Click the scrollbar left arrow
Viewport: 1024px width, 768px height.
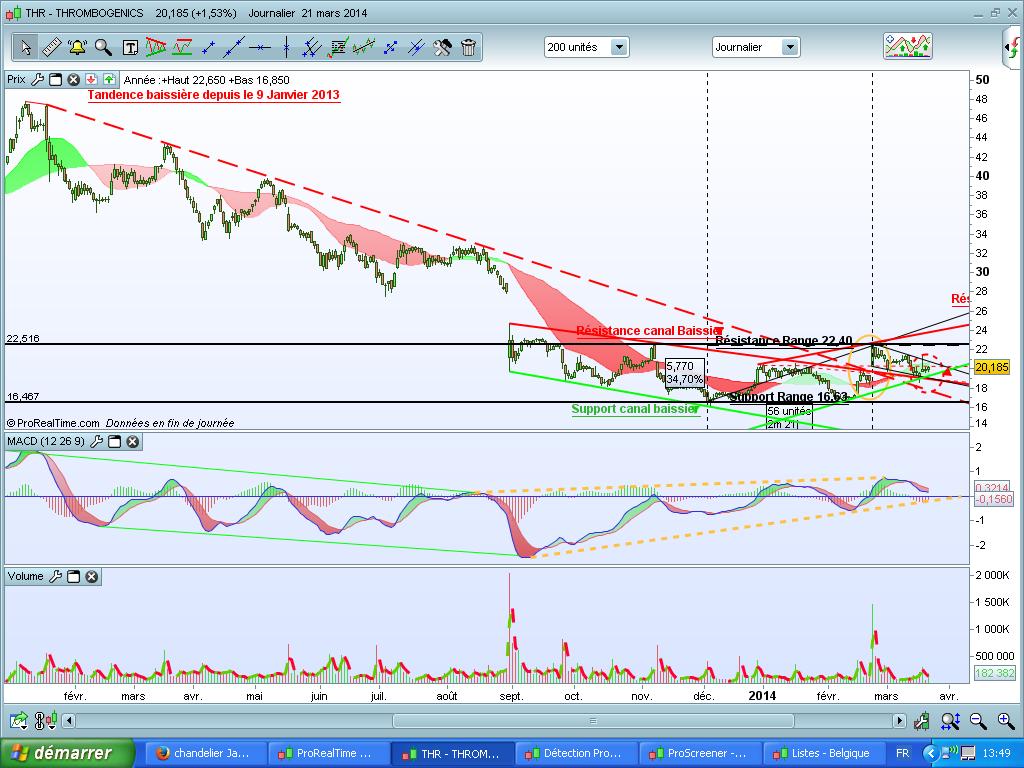(x=68, y=721)
